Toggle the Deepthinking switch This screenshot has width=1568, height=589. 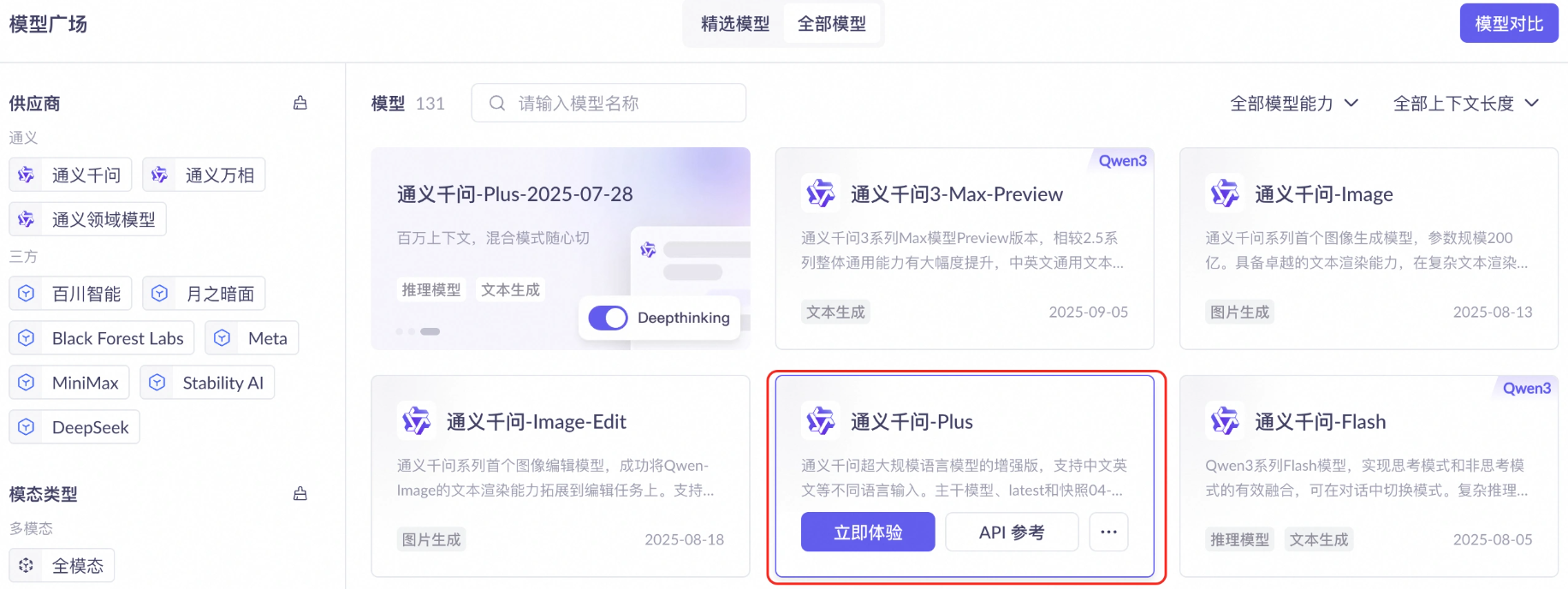coord(609,318)
